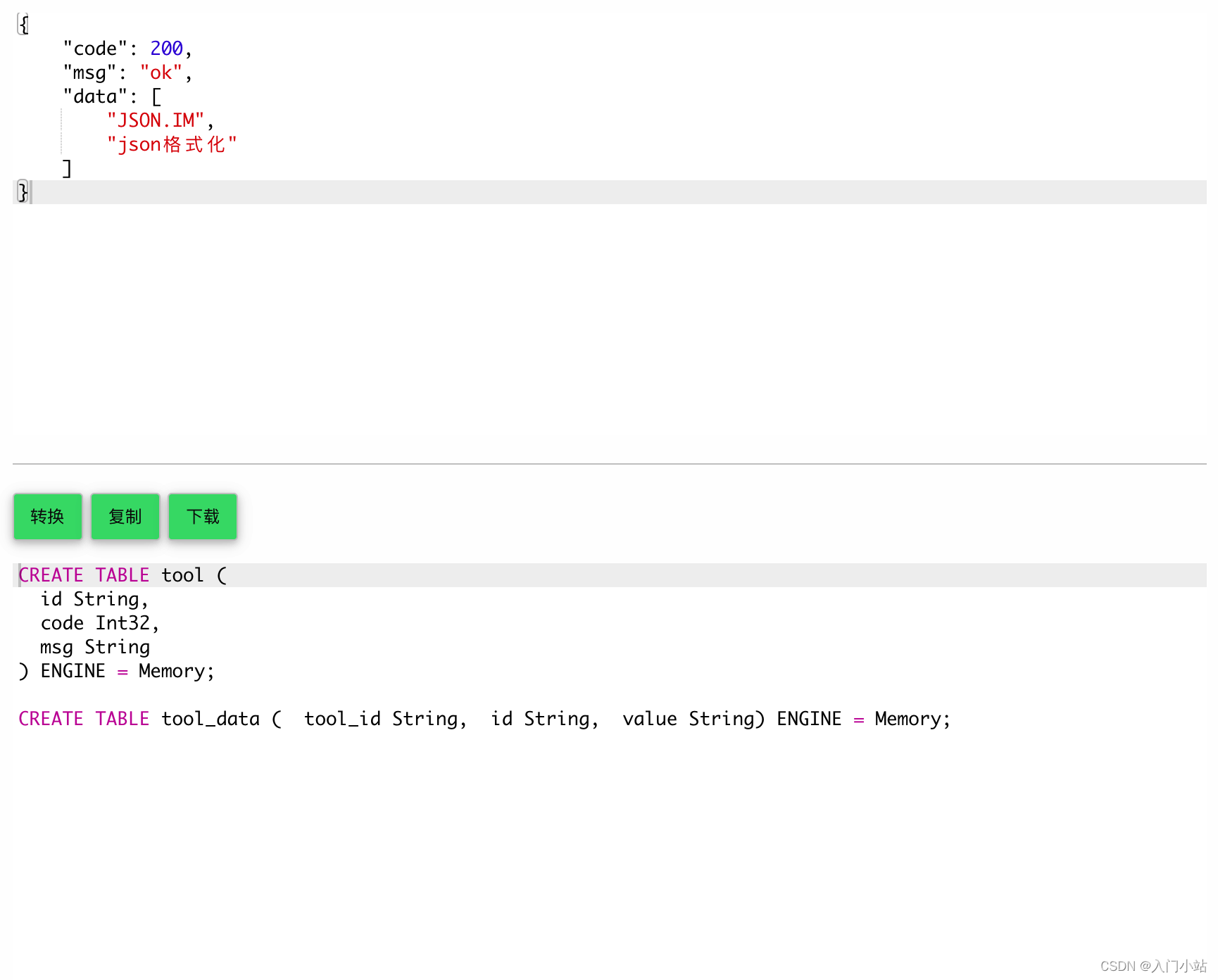Click the 'msg String' line
This screenshot has width=1218, height=980.
95,647
